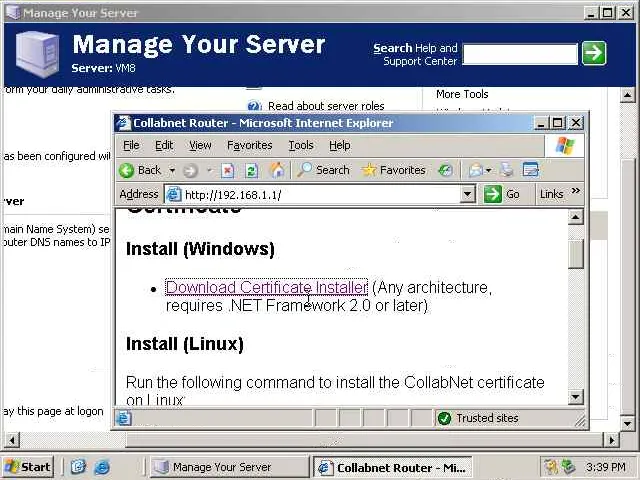The height and width of the screenshot is (480, 640).
Task: Click the Install (Linux) heading text
Action: coord(185,344)
